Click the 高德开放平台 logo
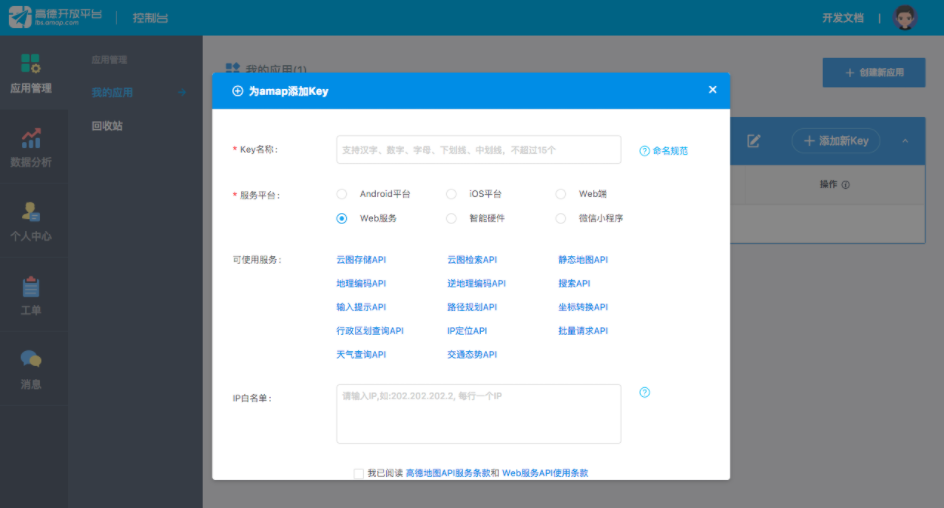This screenshot has width=944, height=508. point(55,17)
